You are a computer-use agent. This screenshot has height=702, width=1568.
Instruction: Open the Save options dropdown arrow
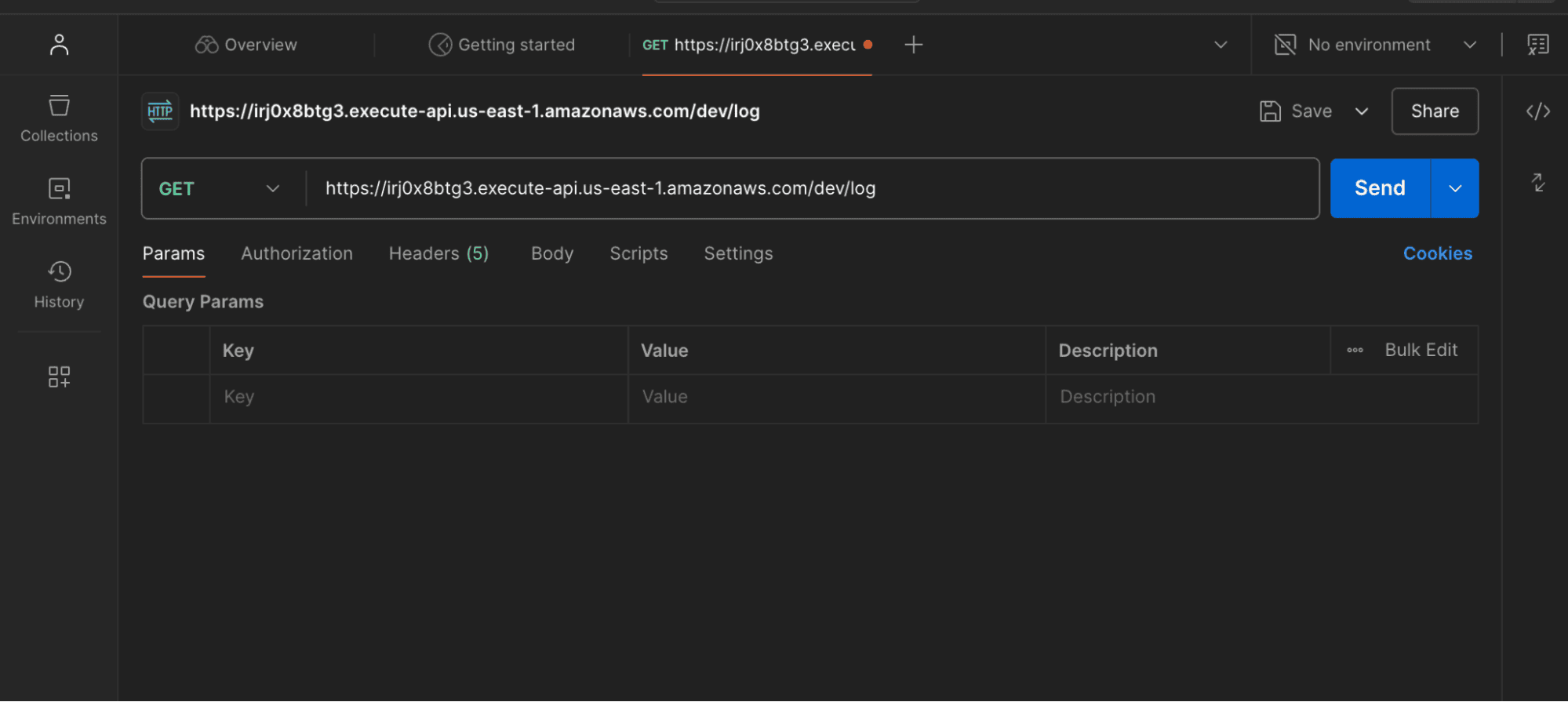(1362, 111)
